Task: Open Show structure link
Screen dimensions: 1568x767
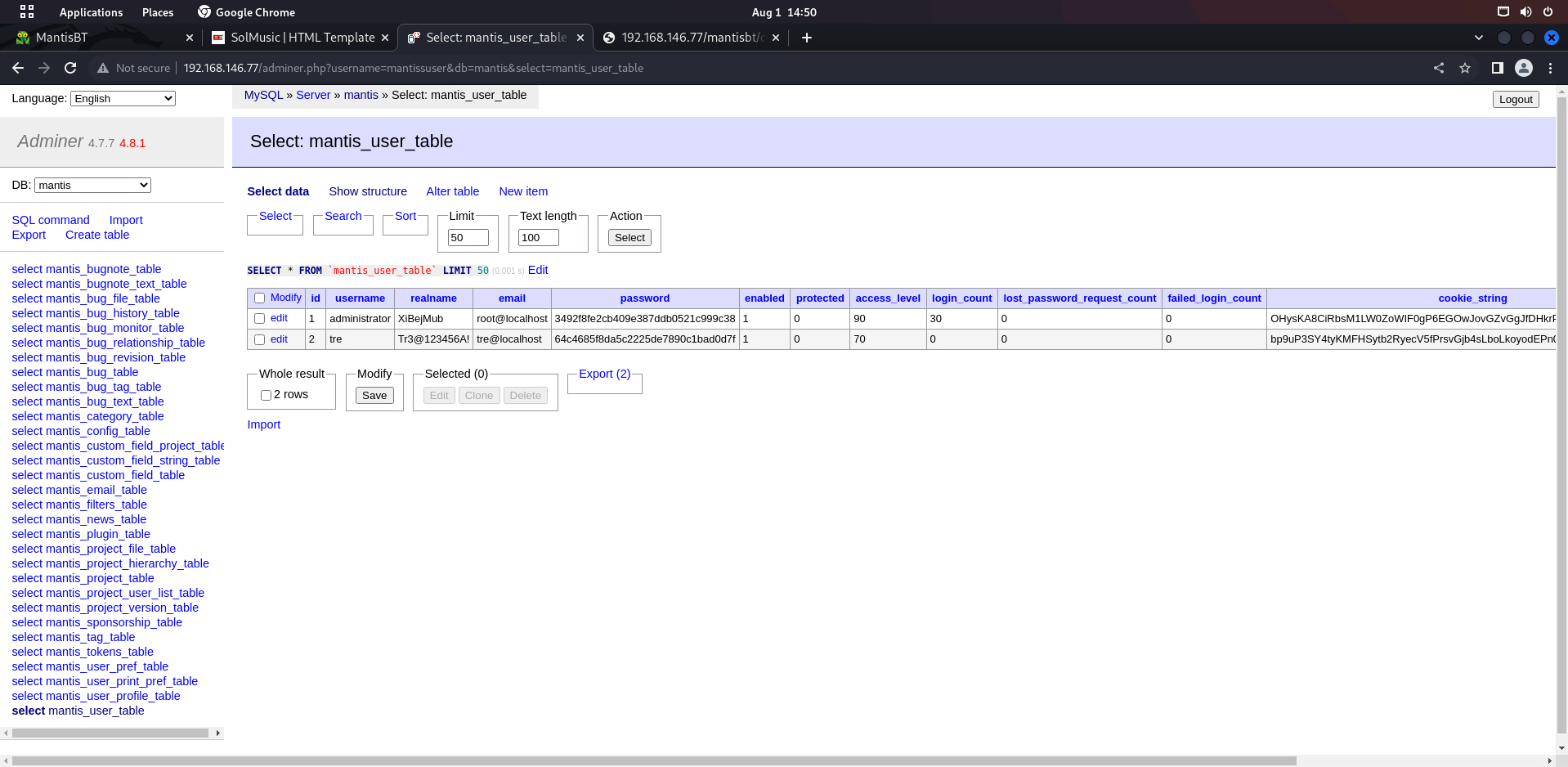Action: point(368,191)
